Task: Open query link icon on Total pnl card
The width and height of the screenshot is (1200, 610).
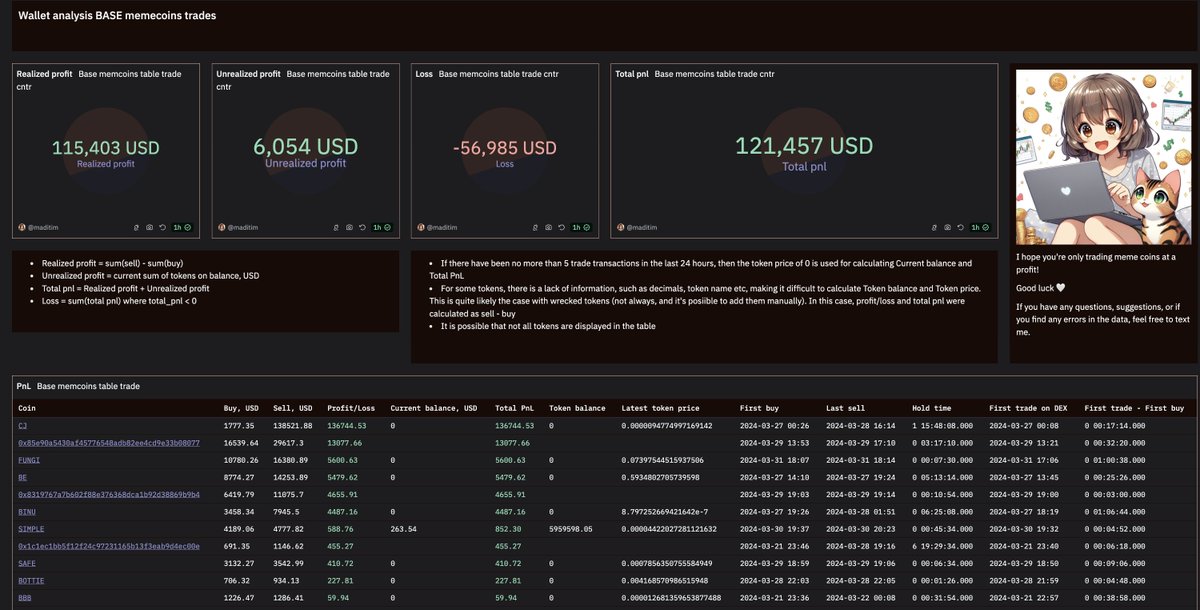Action: tap(934, 227)
